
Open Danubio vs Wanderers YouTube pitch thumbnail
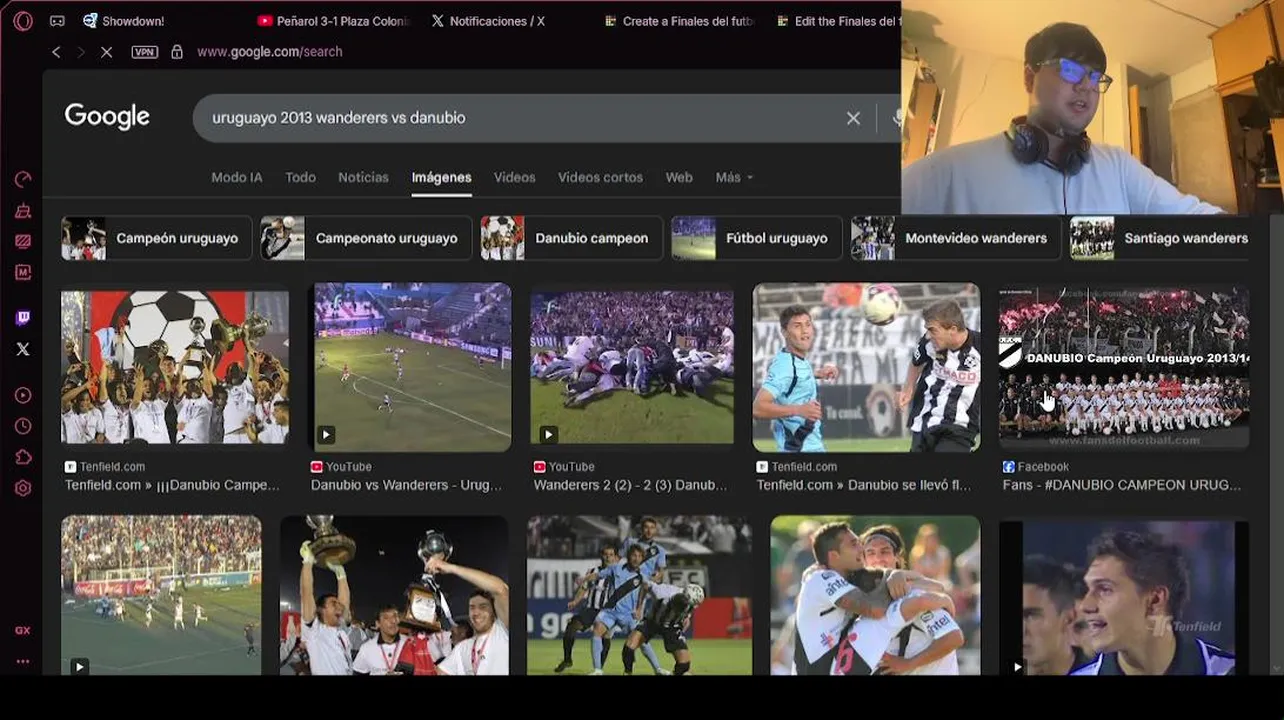(412, 366)
